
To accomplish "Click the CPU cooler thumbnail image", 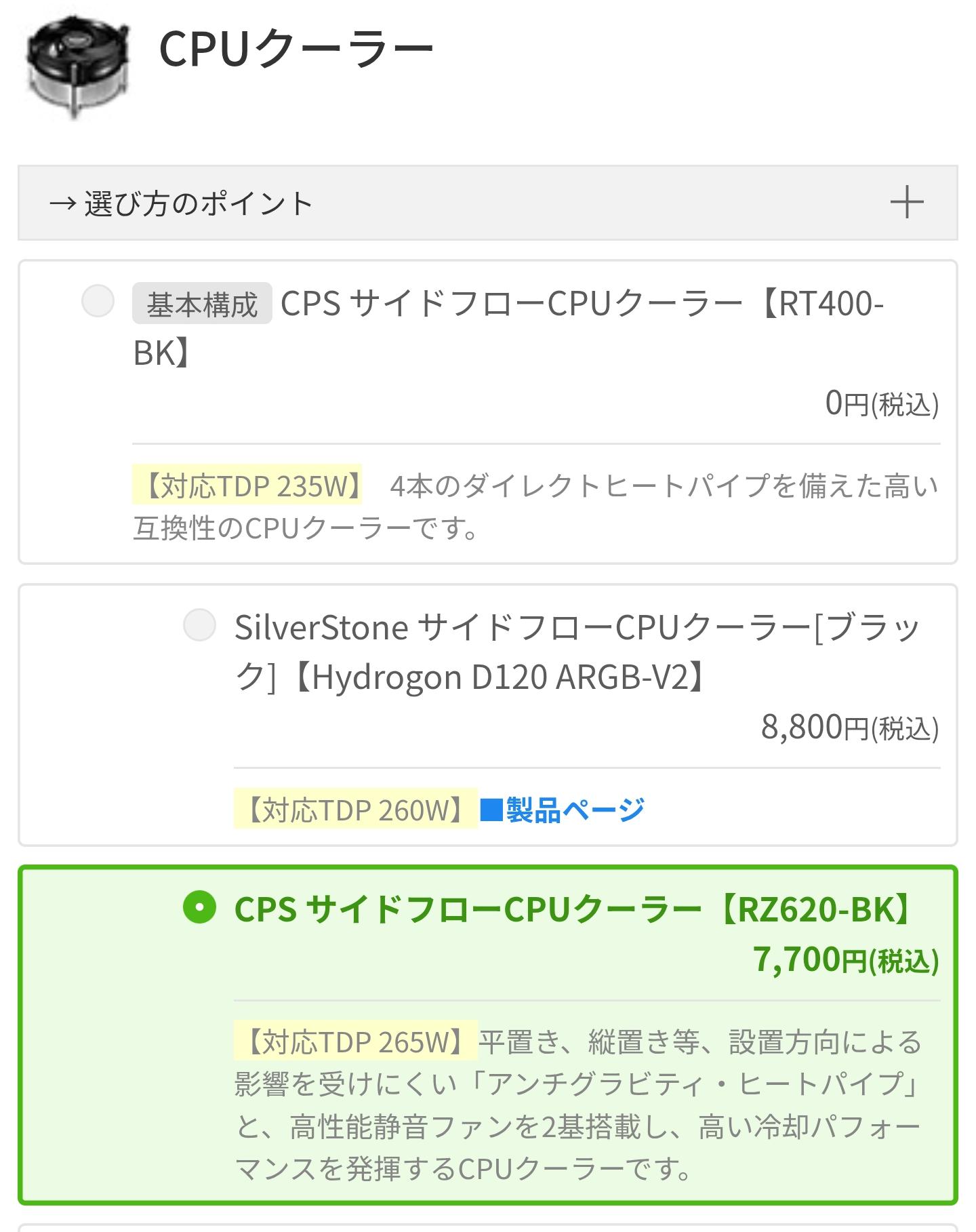I will pos(79,66).
